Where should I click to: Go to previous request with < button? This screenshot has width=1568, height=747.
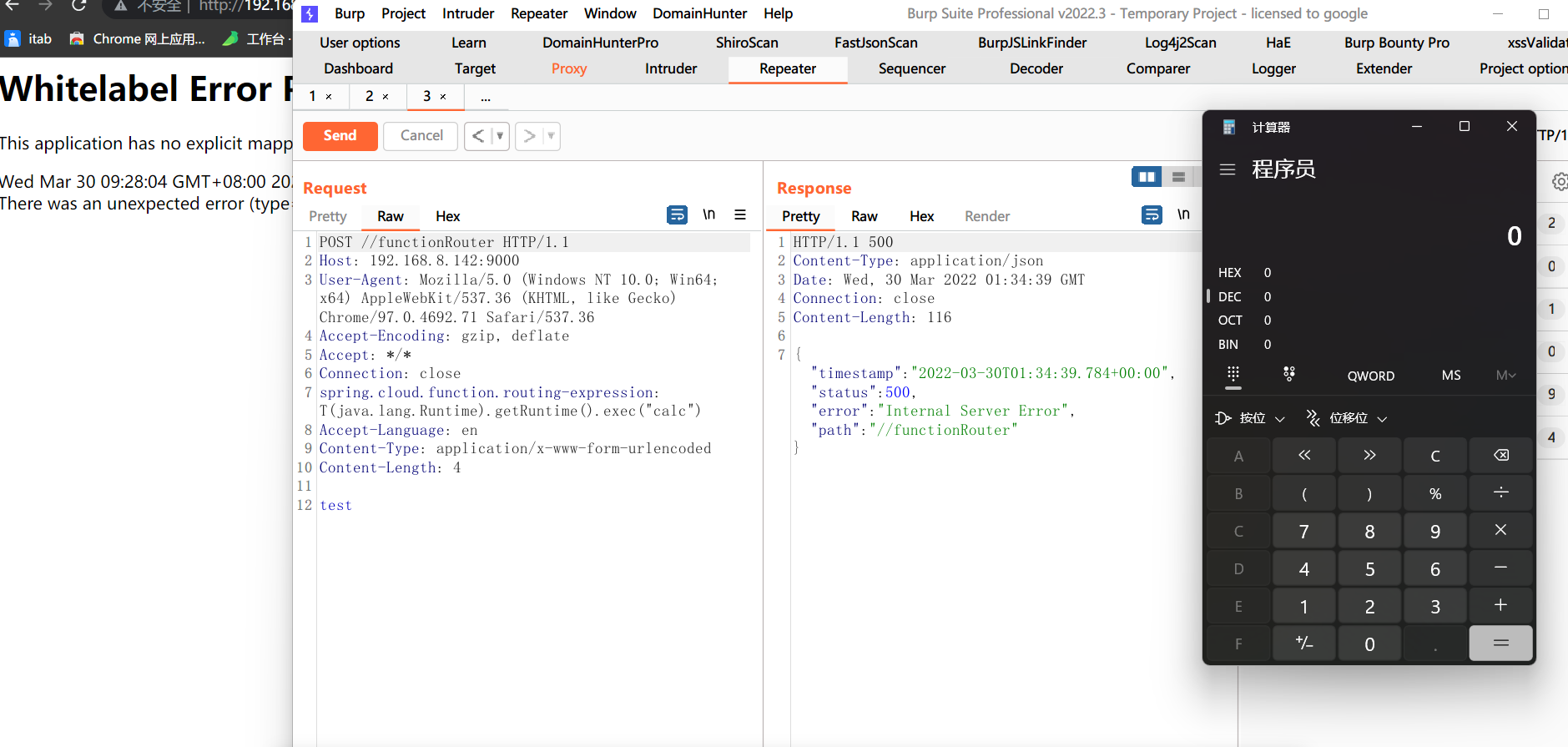[478, 136]
